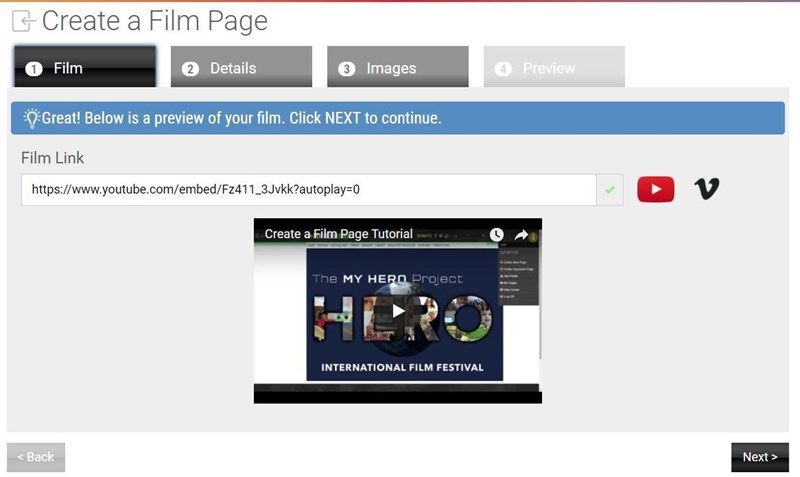This screenshot has height=477, width=800.
Task: Select the Preview step tab
Action: (554, 67)
